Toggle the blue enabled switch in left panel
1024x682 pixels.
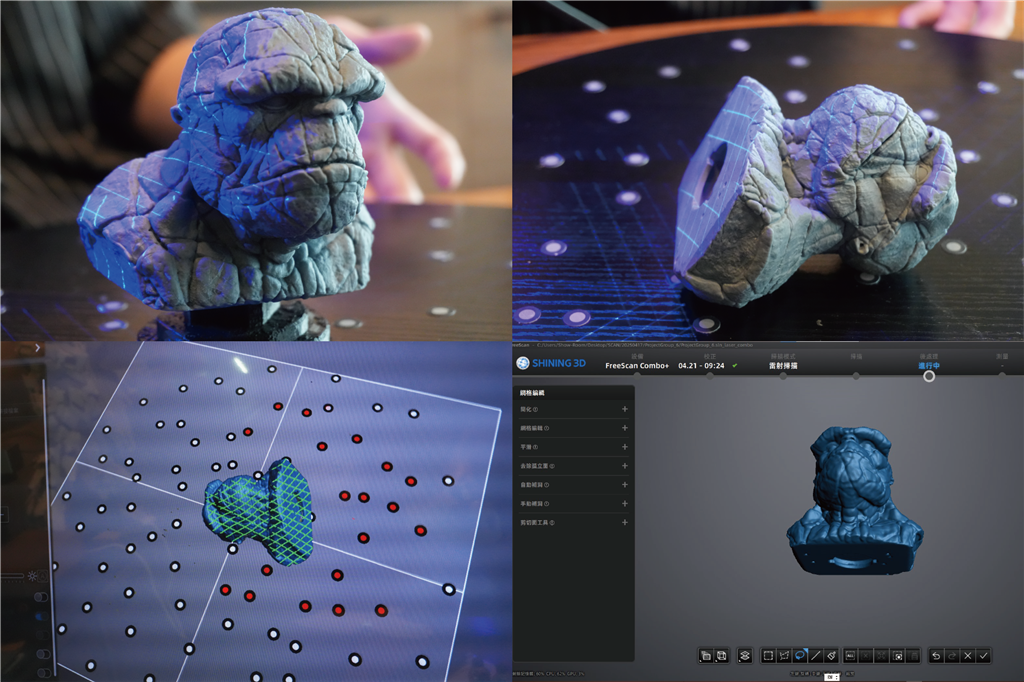point(41,617)
